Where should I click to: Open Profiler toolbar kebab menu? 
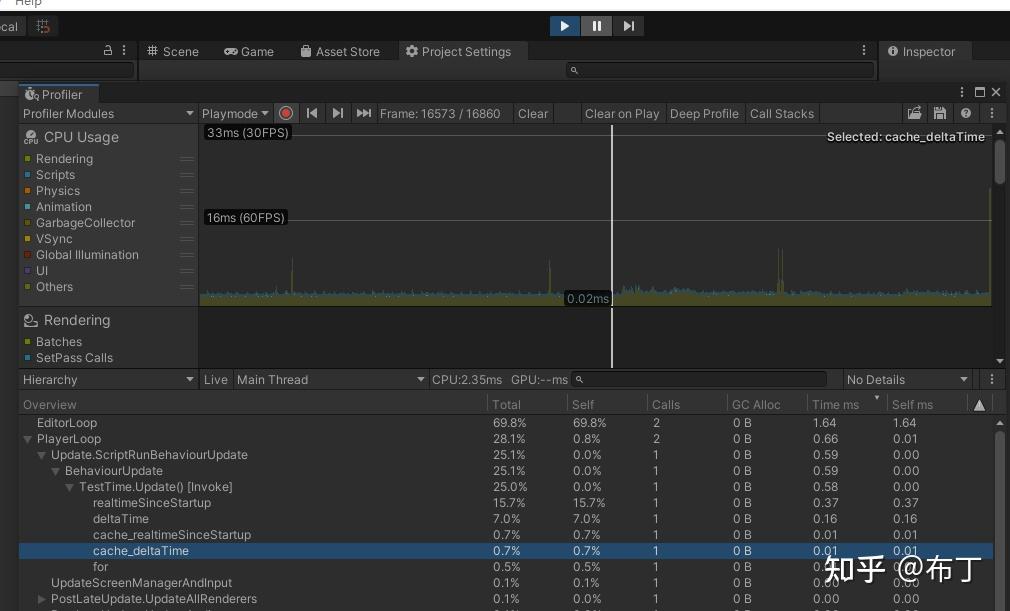pyautogui.click(x=992, y=113)
